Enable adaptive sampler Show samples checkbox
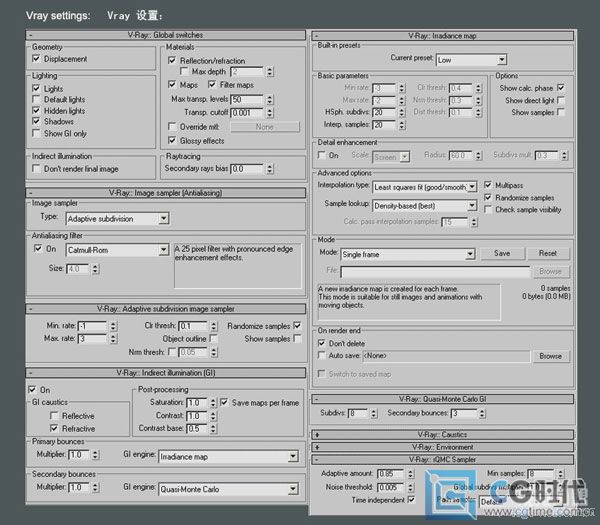 click(297, 339)
